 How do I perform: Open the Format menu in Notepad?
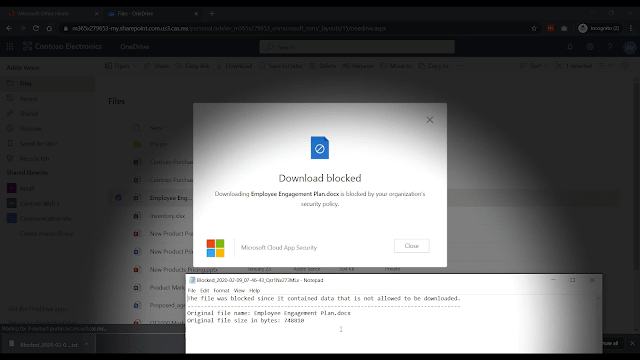pyautogui.click(x=221, y=291)
